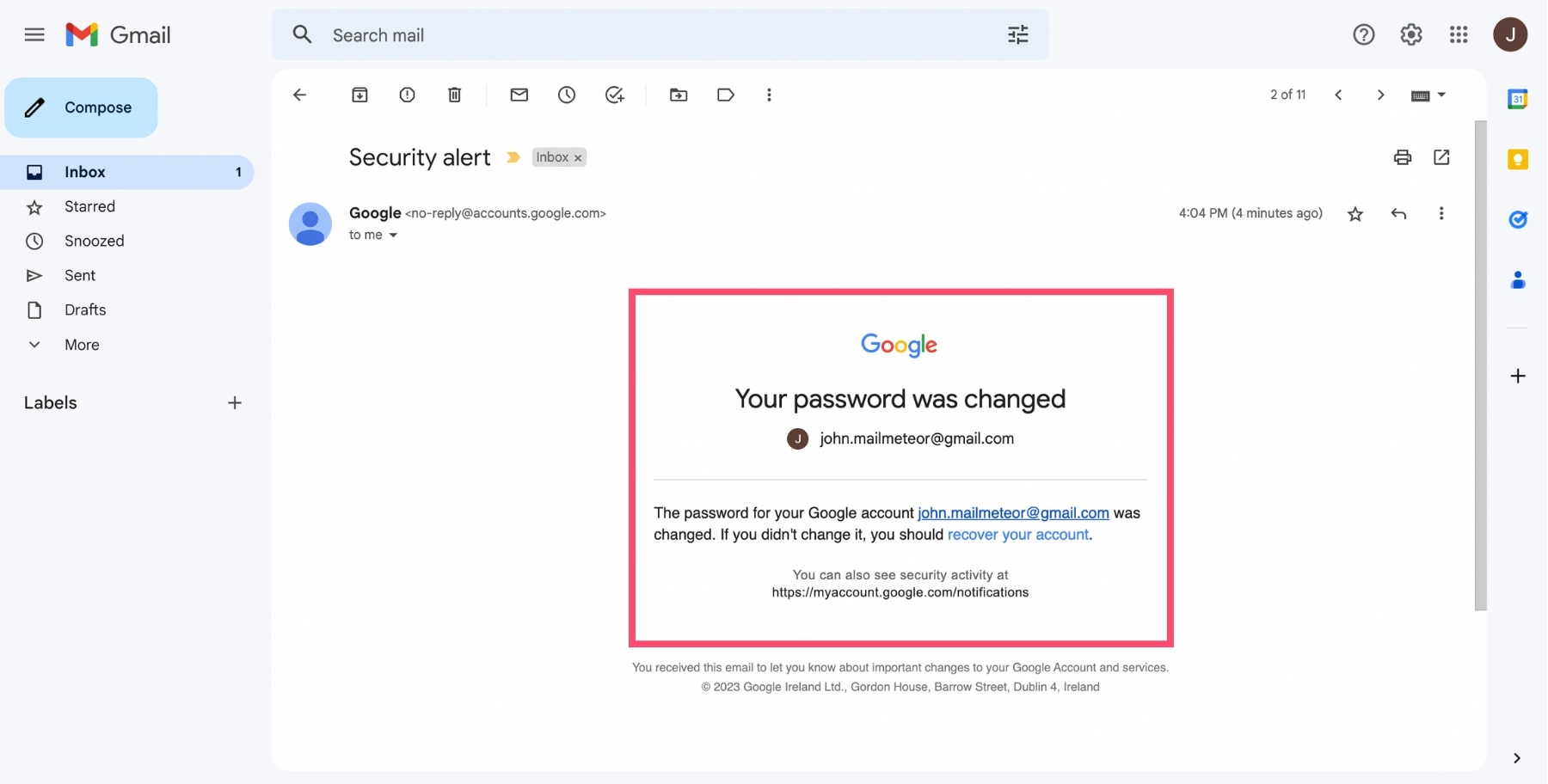Collapse the left navigation menu
1548x784 pixels.
[34, 34]
